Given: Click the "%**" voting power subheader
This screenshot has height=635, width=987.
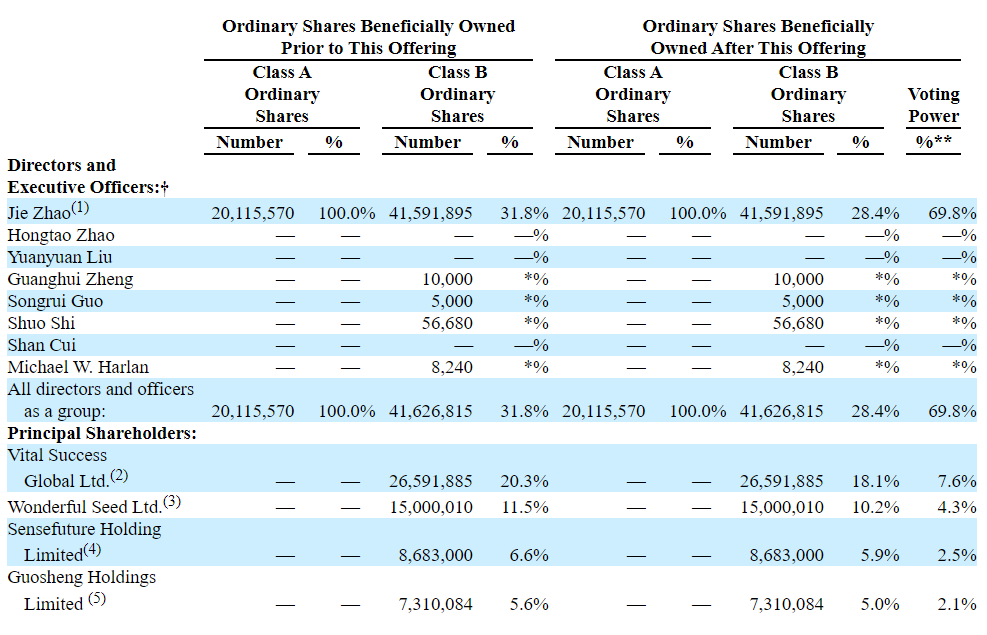Looking at the screenshot, I should point(933,142).
